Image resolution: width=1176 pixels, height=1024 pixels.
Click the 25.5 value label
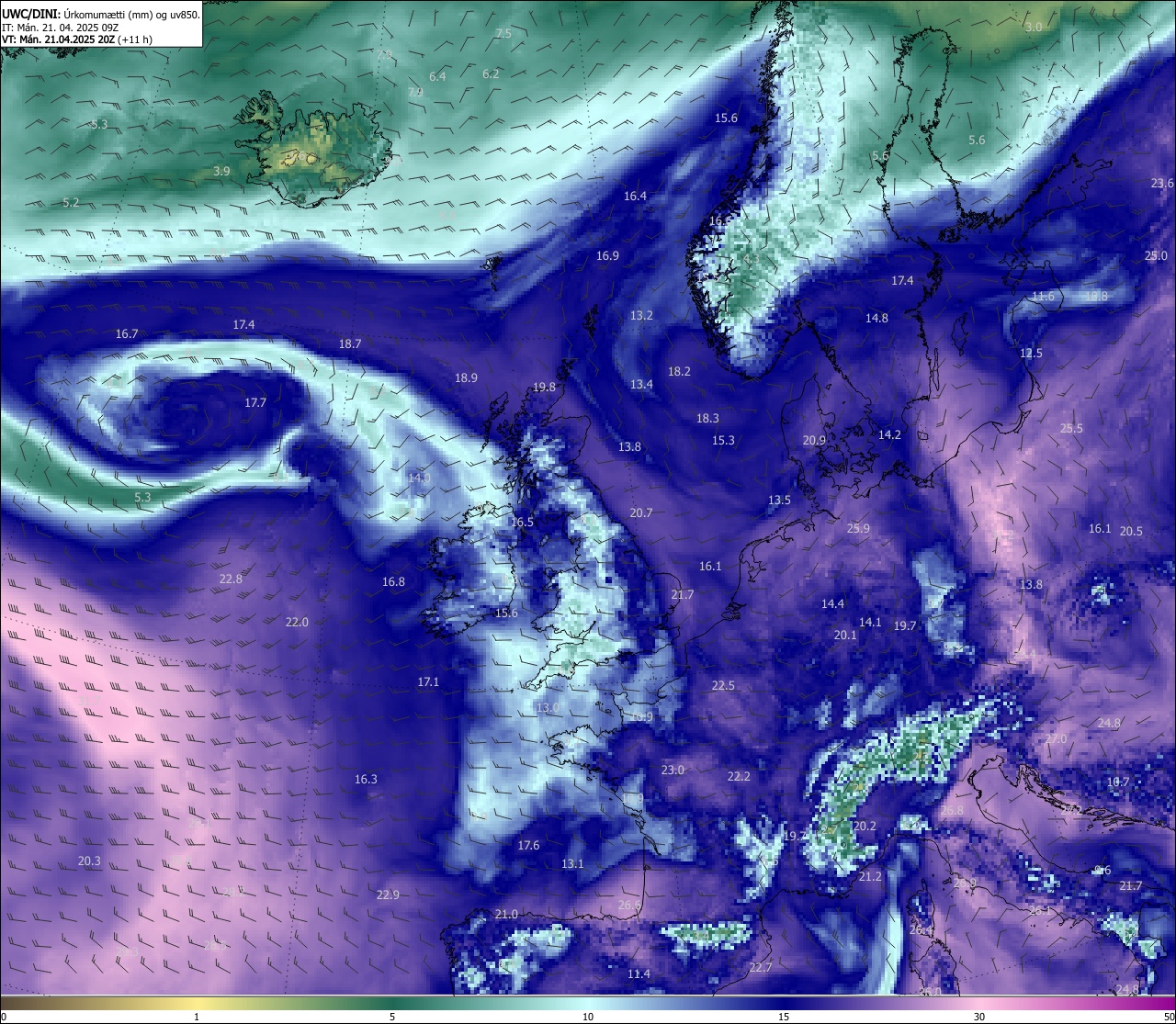pyautogui.click(x=1071, y=428)
